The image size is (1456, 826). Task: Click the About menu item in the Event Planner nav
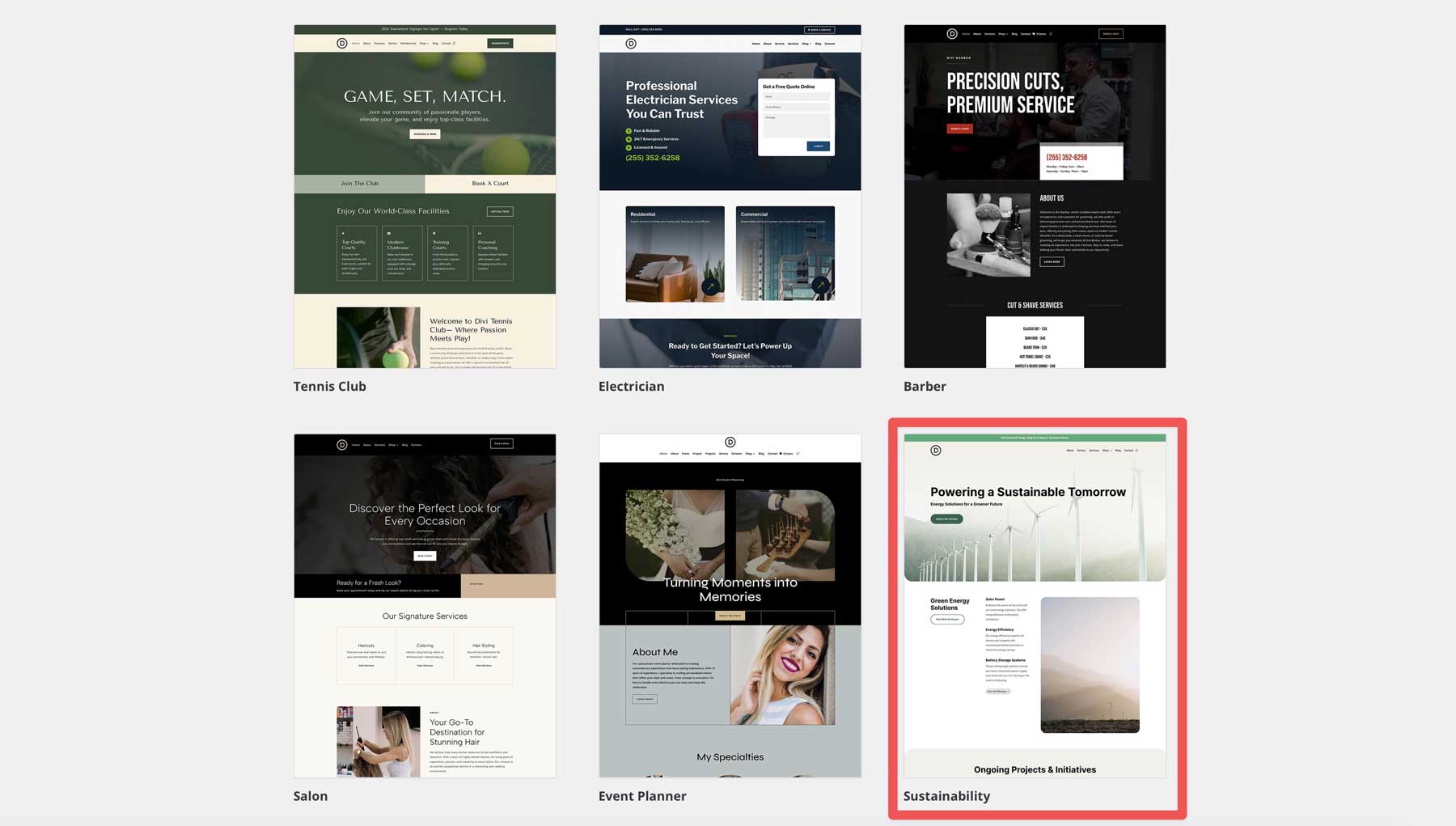click(x=674, y=454)
